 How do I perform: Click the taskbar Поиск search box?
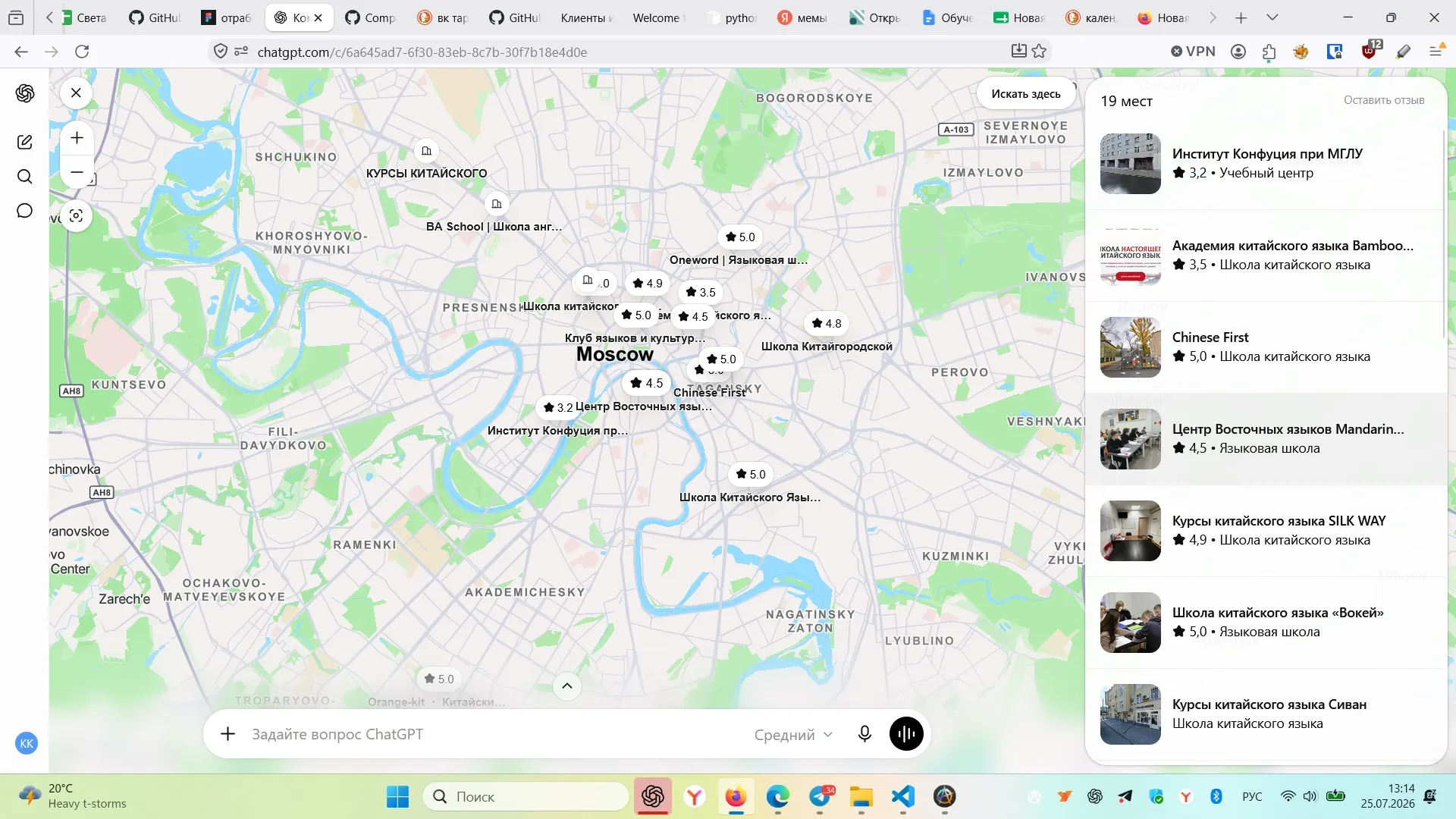coord(526,796)
